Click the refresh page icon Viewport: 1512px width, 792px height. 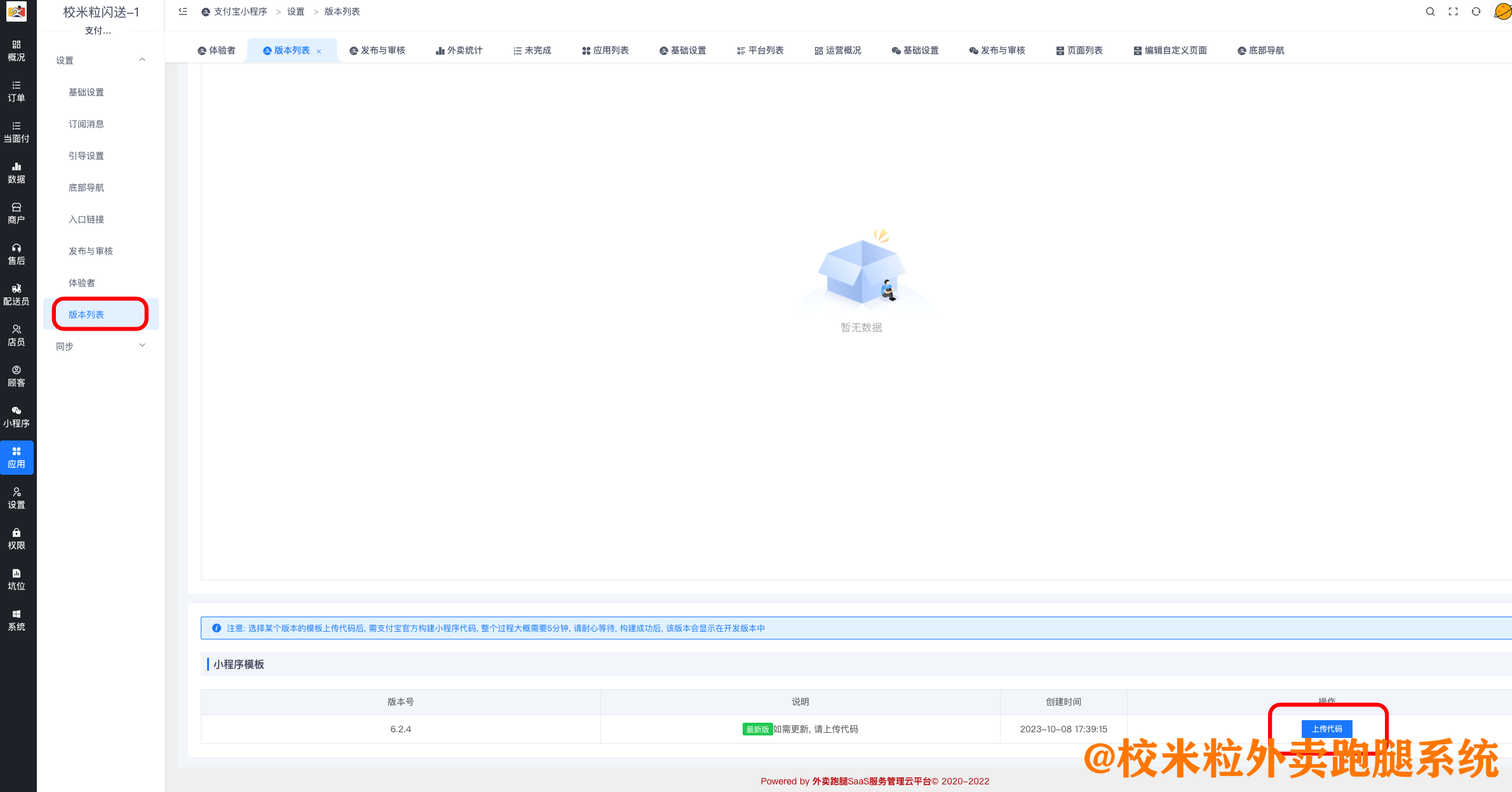(x=1476, y=11)
